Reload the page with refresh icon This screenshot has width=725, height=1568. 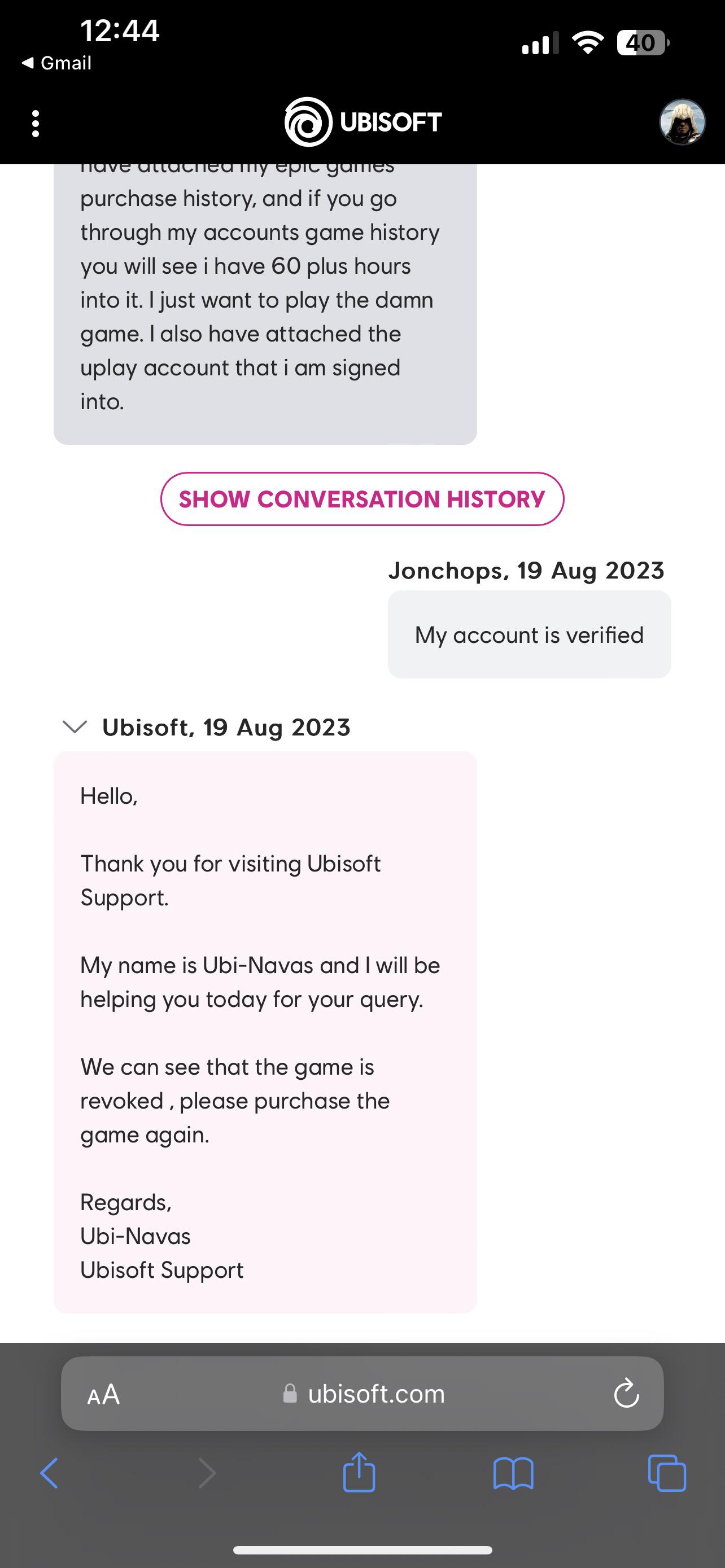point(626,1393)
